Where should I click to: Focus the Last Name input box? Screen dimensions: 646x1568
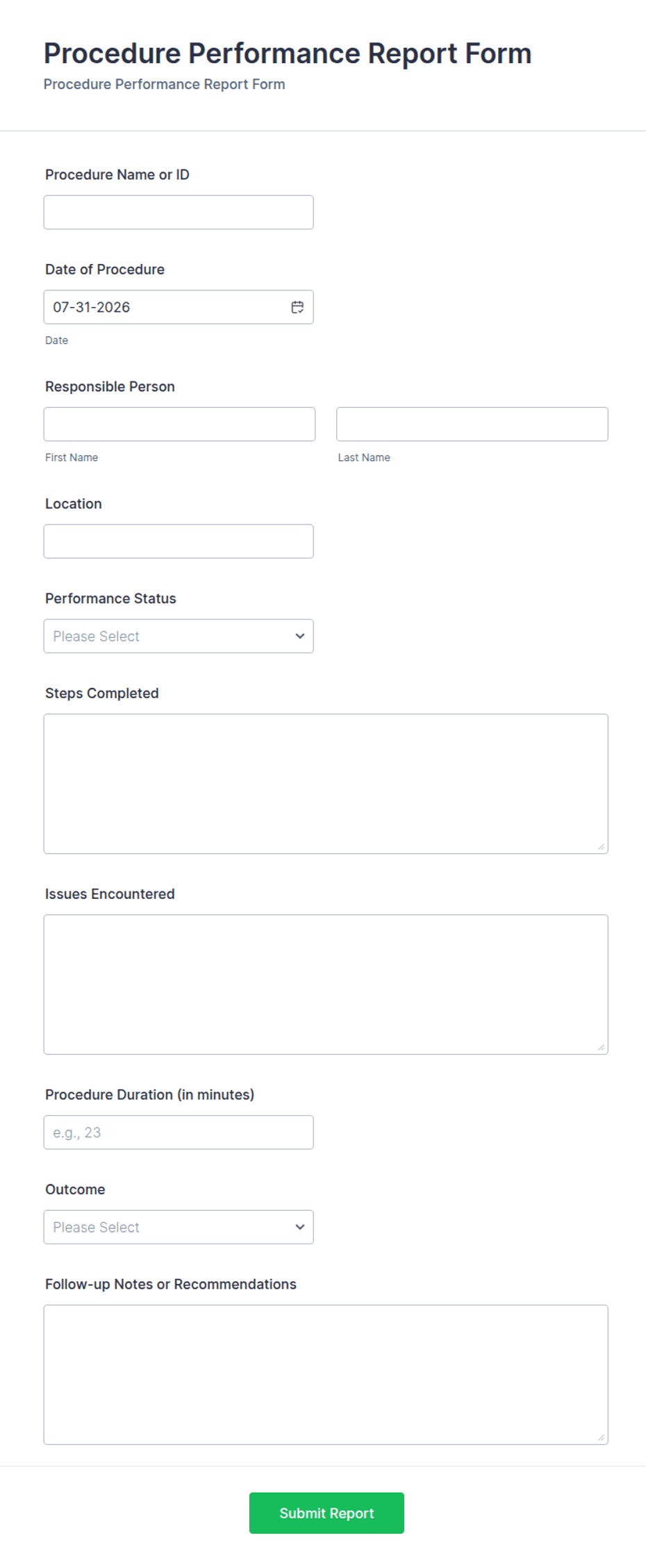click(x=472, y=424)
